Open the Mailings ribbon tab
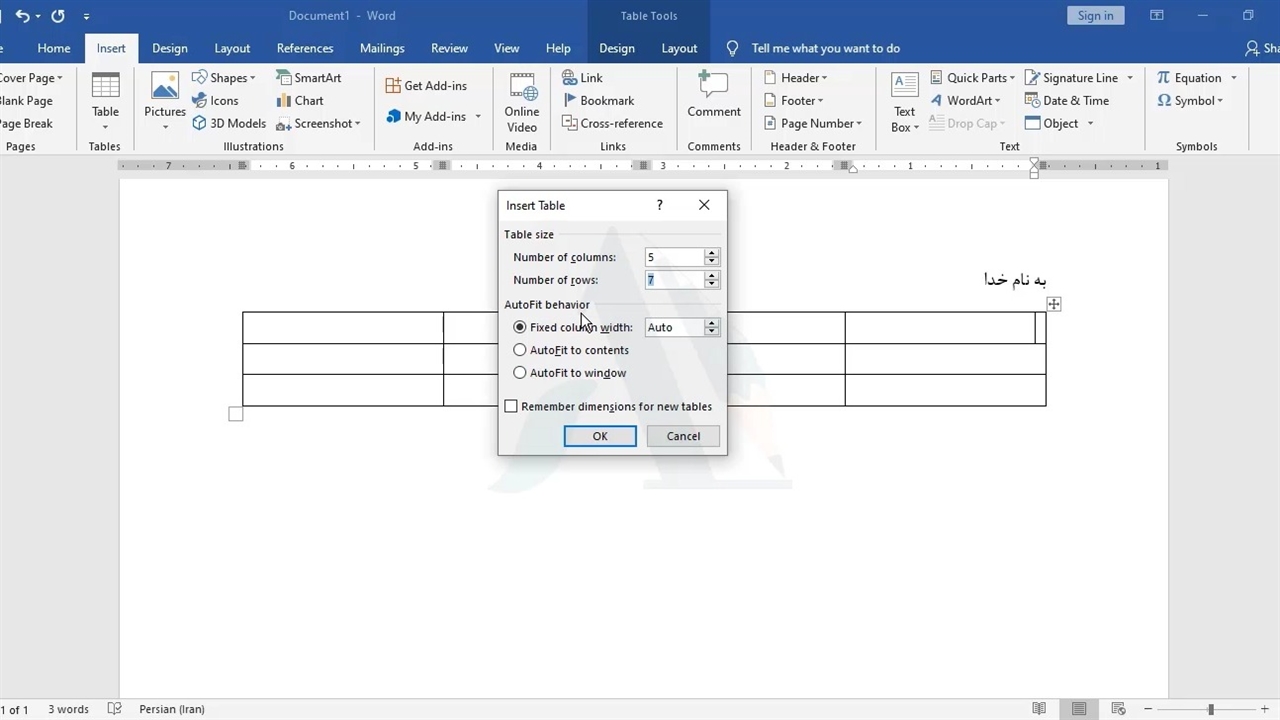The height and width of the screenshot is (720, 1280). 382,48
